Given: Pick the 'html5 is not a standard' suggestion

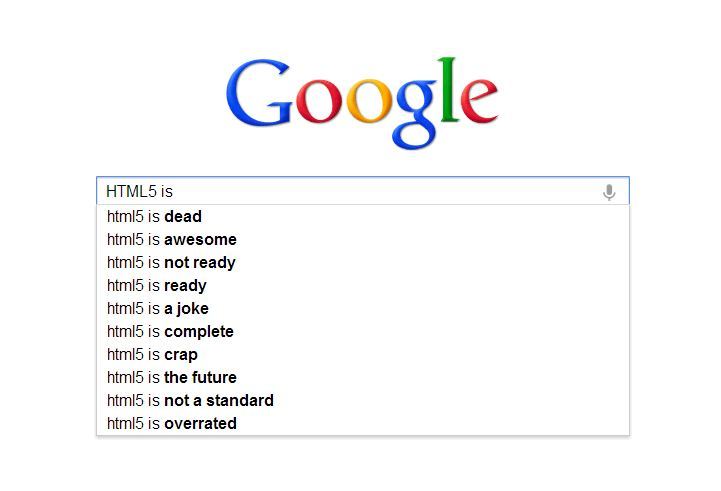Looking at the screenshot, I should (190, 400).
